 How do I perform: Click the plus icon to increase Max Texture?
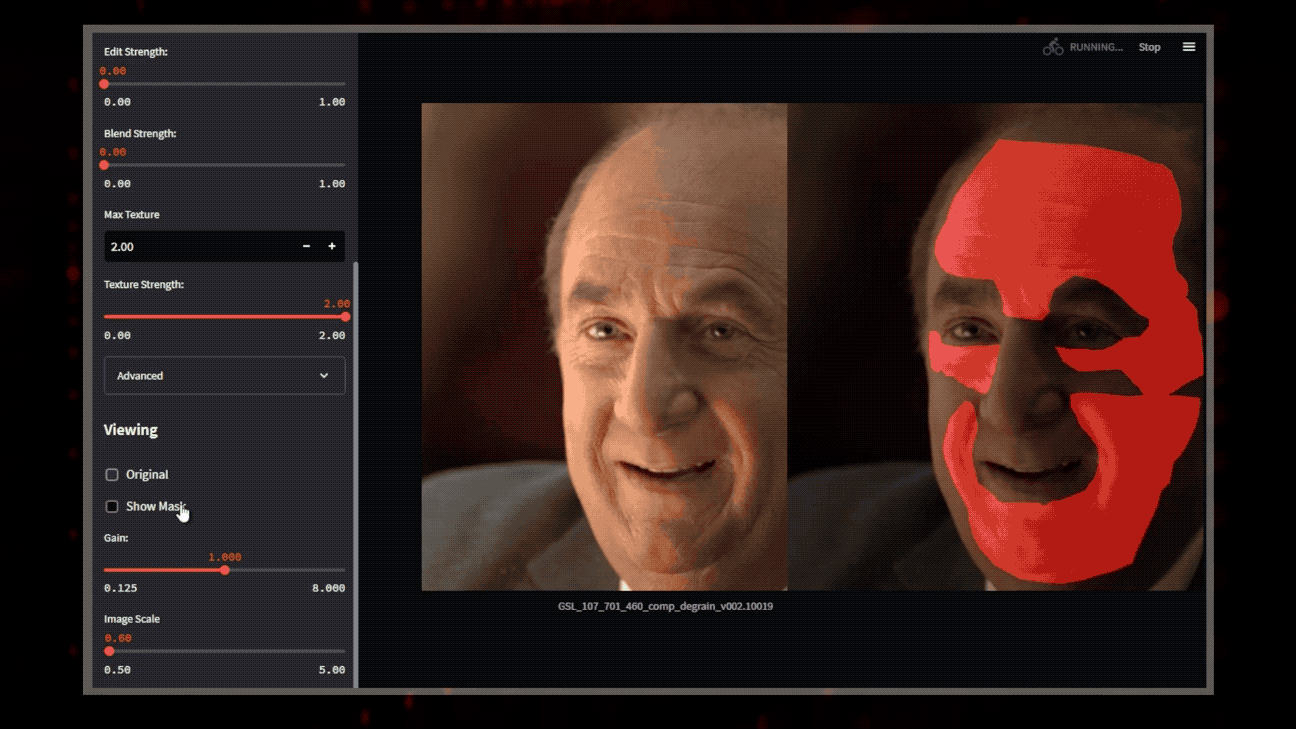(x=332, y=246)
